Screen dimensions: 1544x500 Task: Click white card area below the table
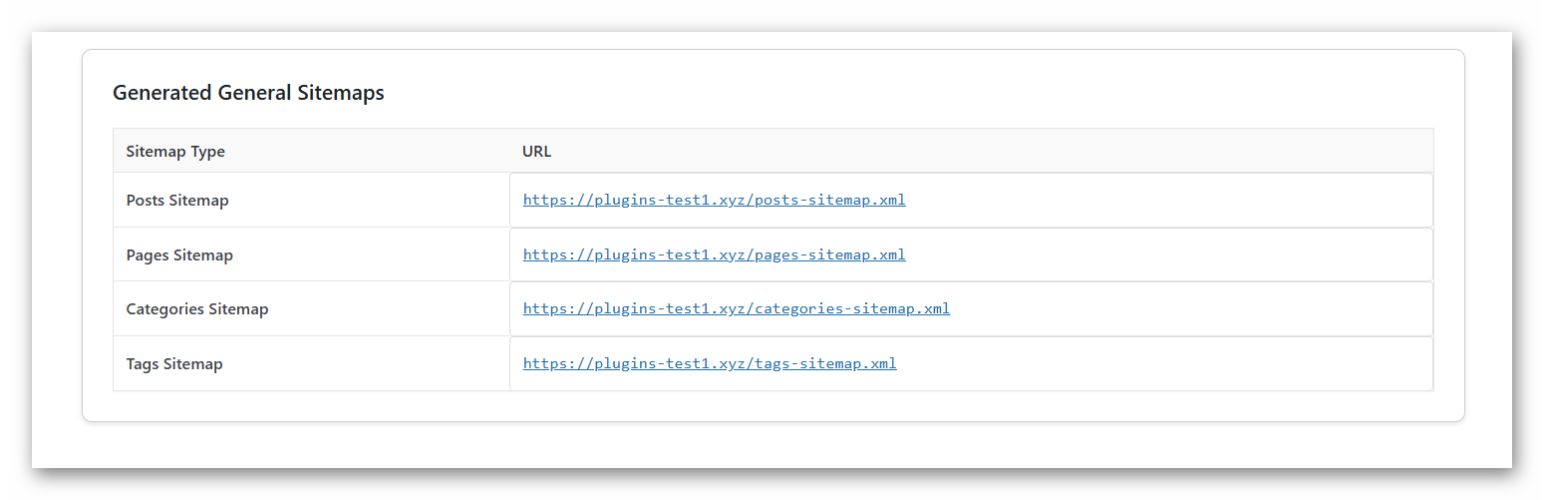click(770, 406)
